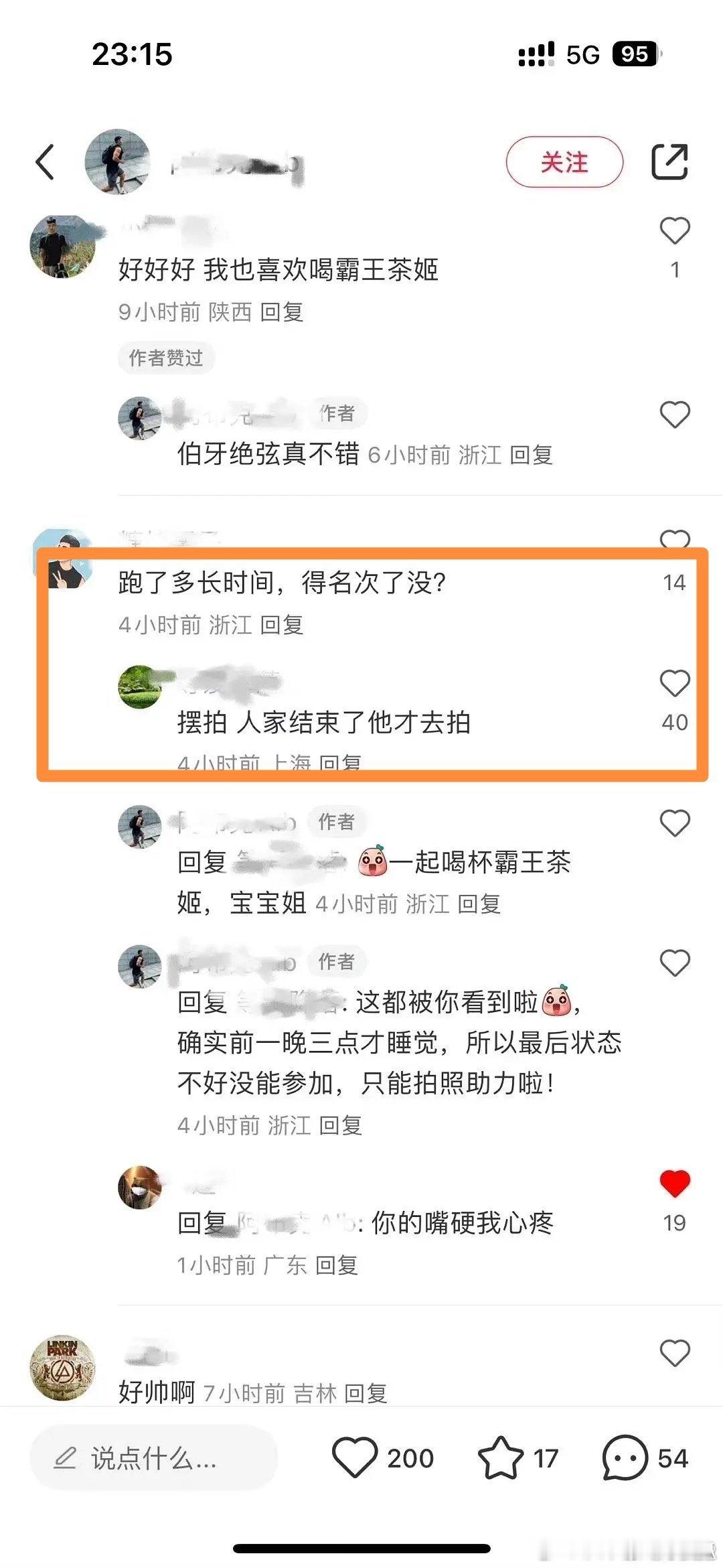Viewport: 723px width, 1568px height.
Task: Like the 好好好 我也喜欢喝霸王茶姬 comment
Action: pyautogui.click(x=674, y=231)
